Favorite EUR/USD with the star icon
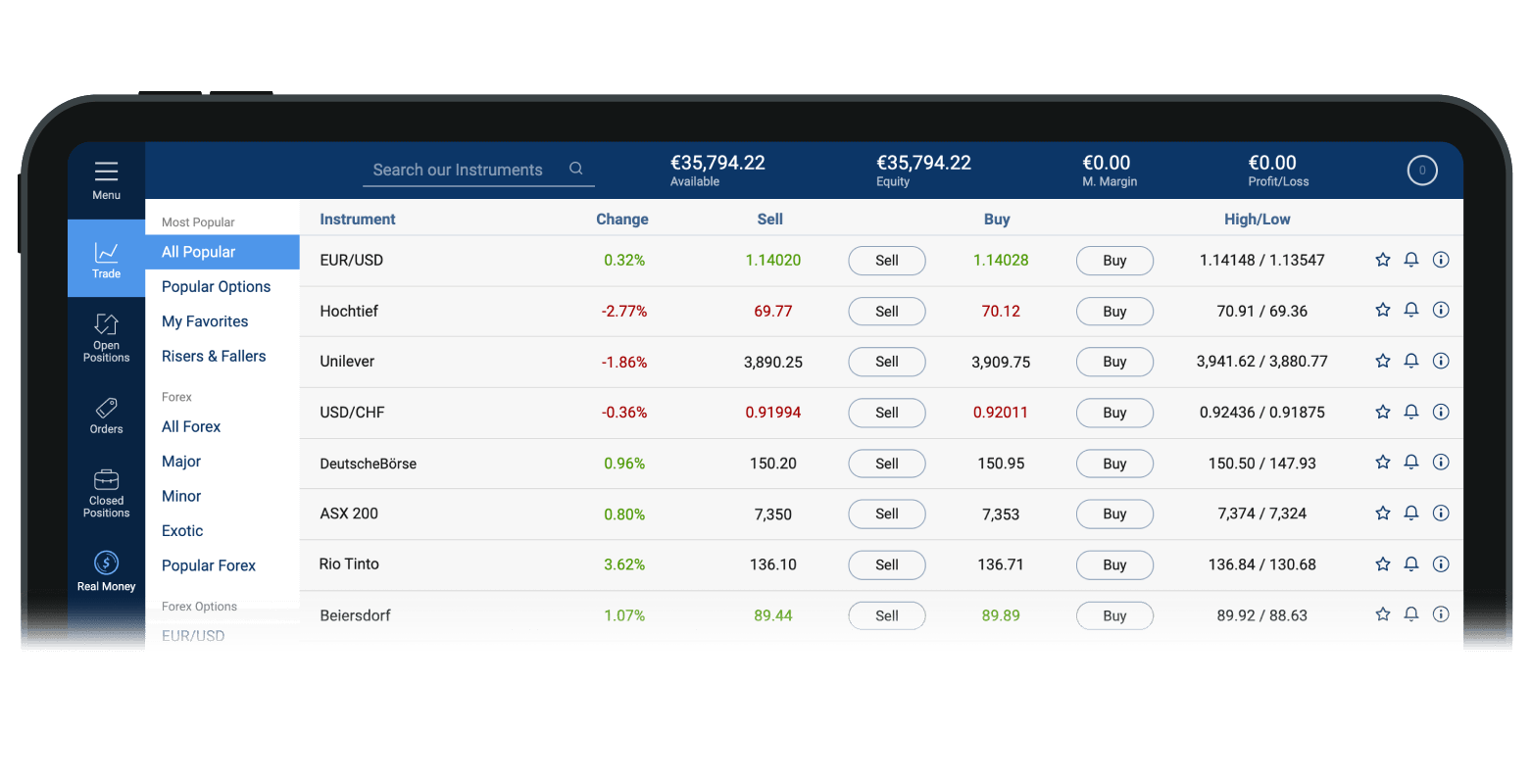This screenshot has height=784, width=1532. tap(1382, 260)
